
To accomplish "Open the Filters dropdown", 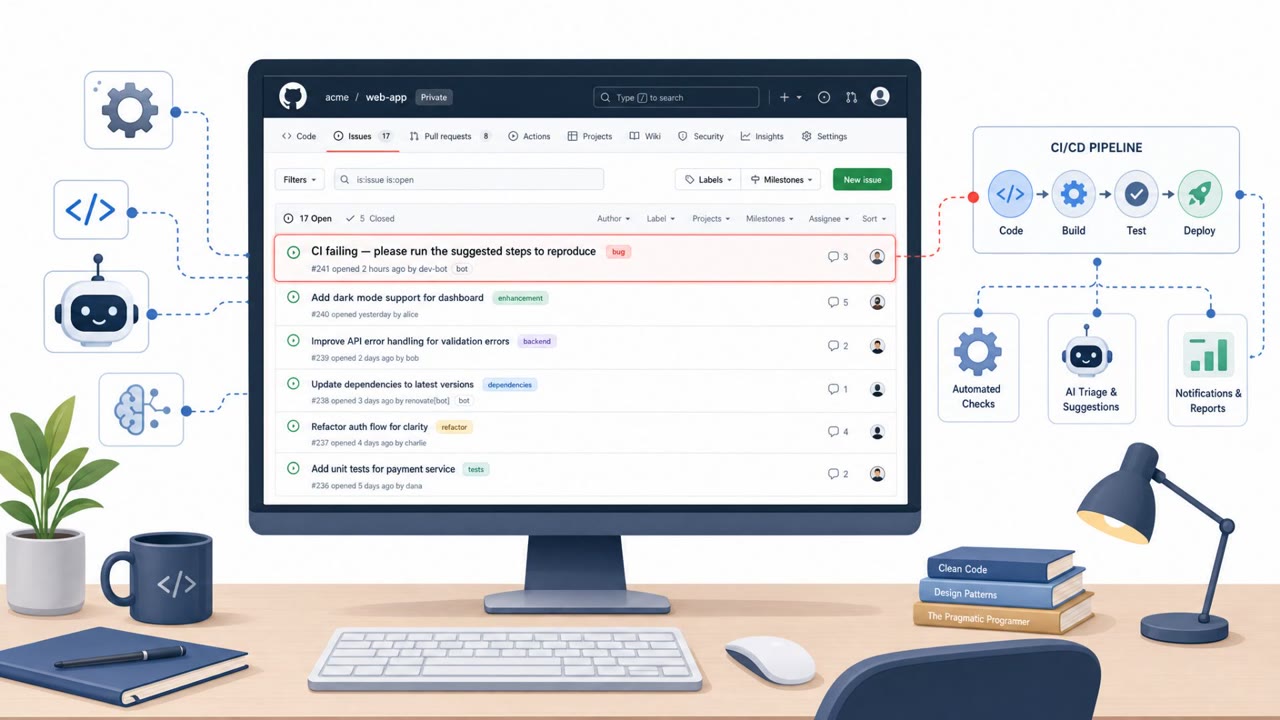I will (300, 180).
